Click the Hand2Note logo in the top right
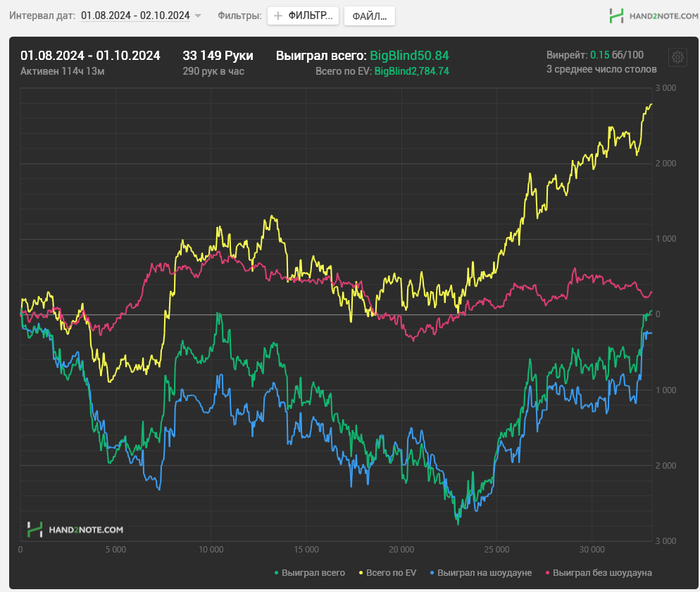 tap(654, 16)
